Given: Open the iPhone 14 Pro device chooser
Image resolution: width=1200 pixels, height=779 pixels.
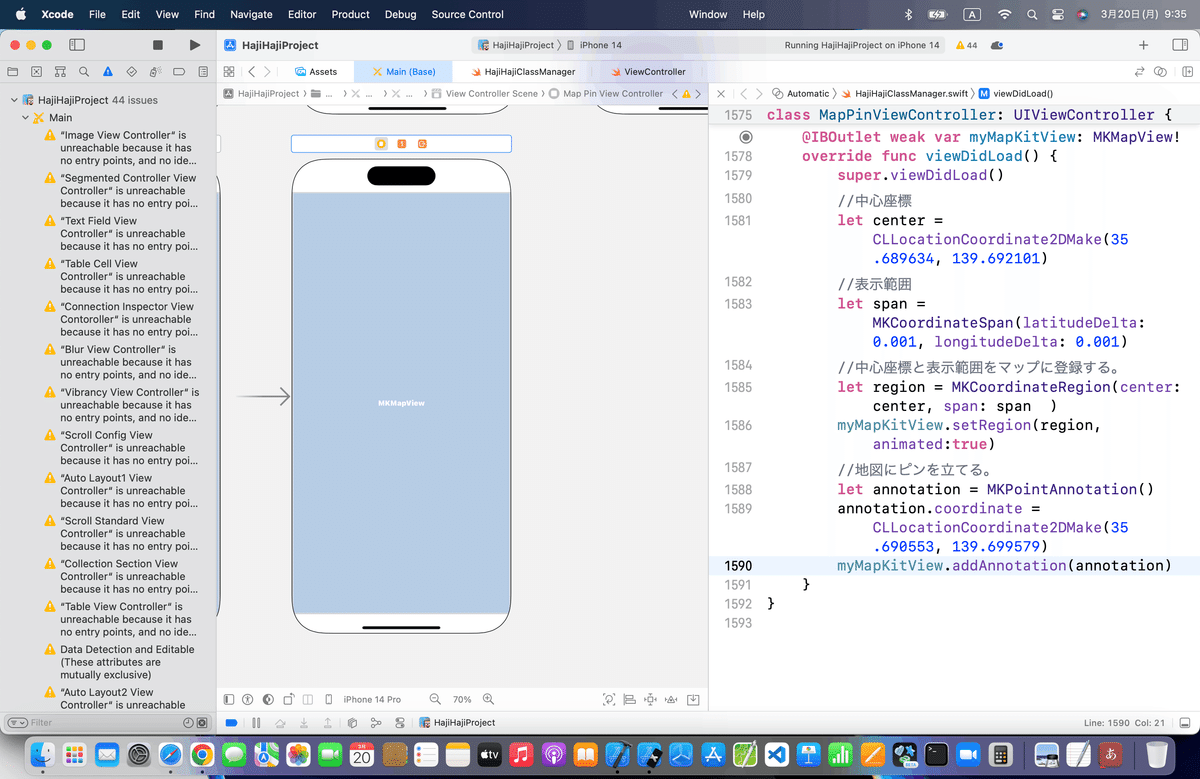Looking at the screenshot, I should click(372, 699).
